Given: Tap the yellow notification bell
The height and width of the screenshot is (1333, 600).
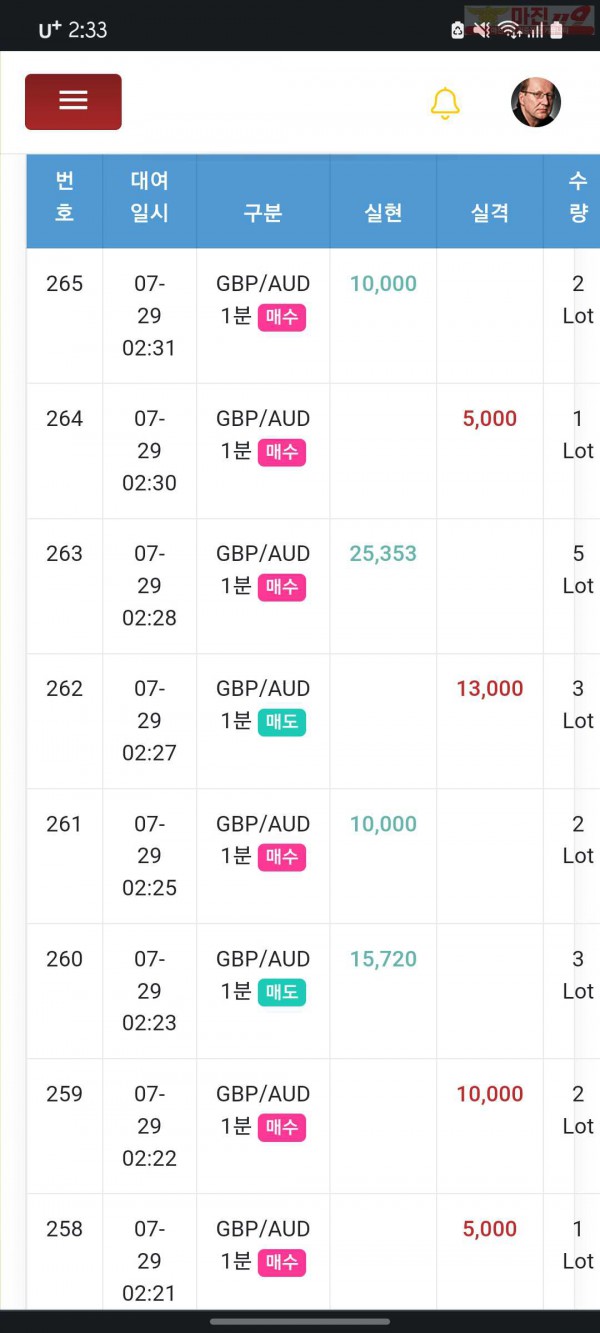Looking at the screenshot, I should point(445,103).
